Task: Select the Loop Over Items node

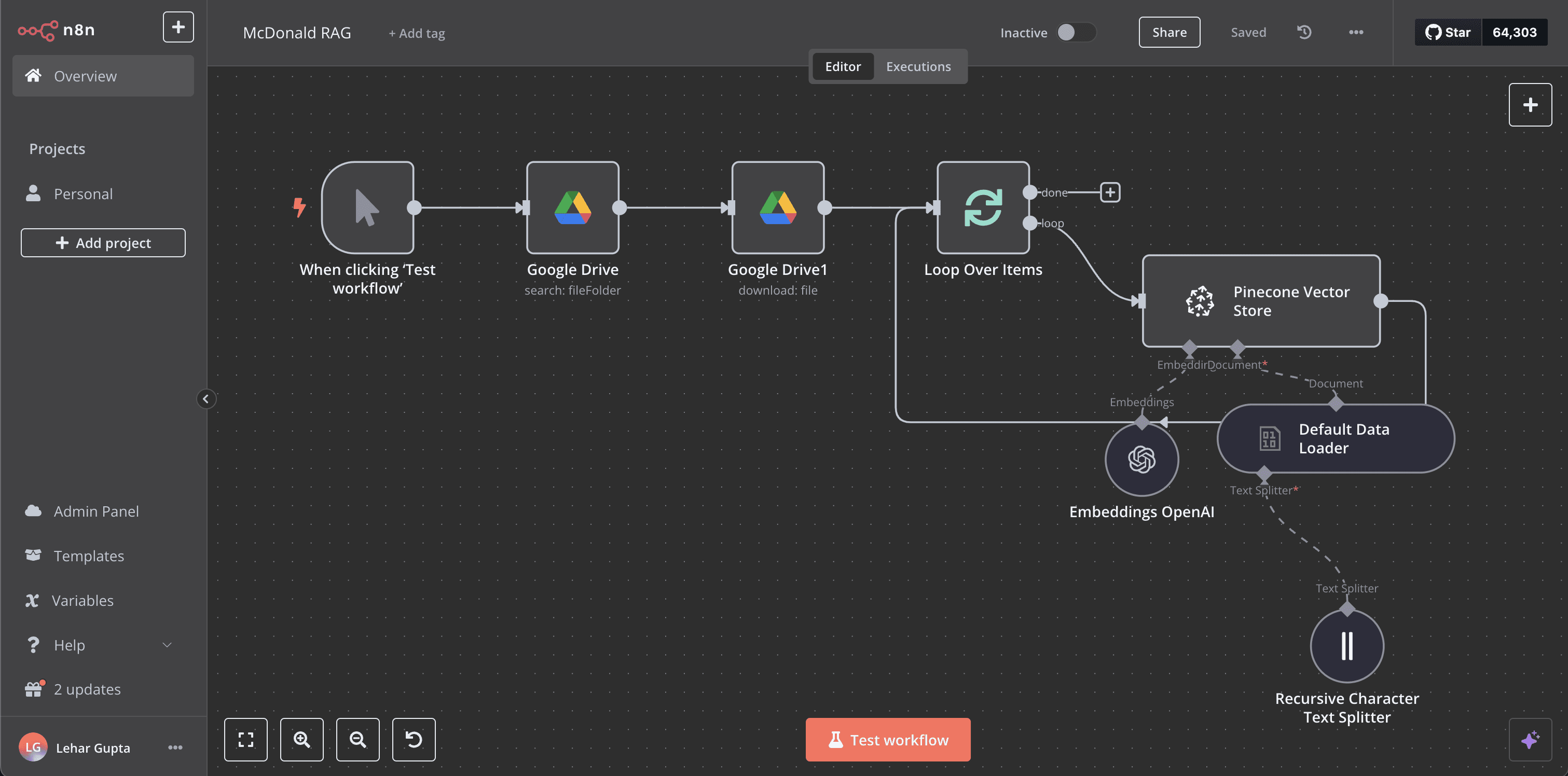Action: click(983, 207)
